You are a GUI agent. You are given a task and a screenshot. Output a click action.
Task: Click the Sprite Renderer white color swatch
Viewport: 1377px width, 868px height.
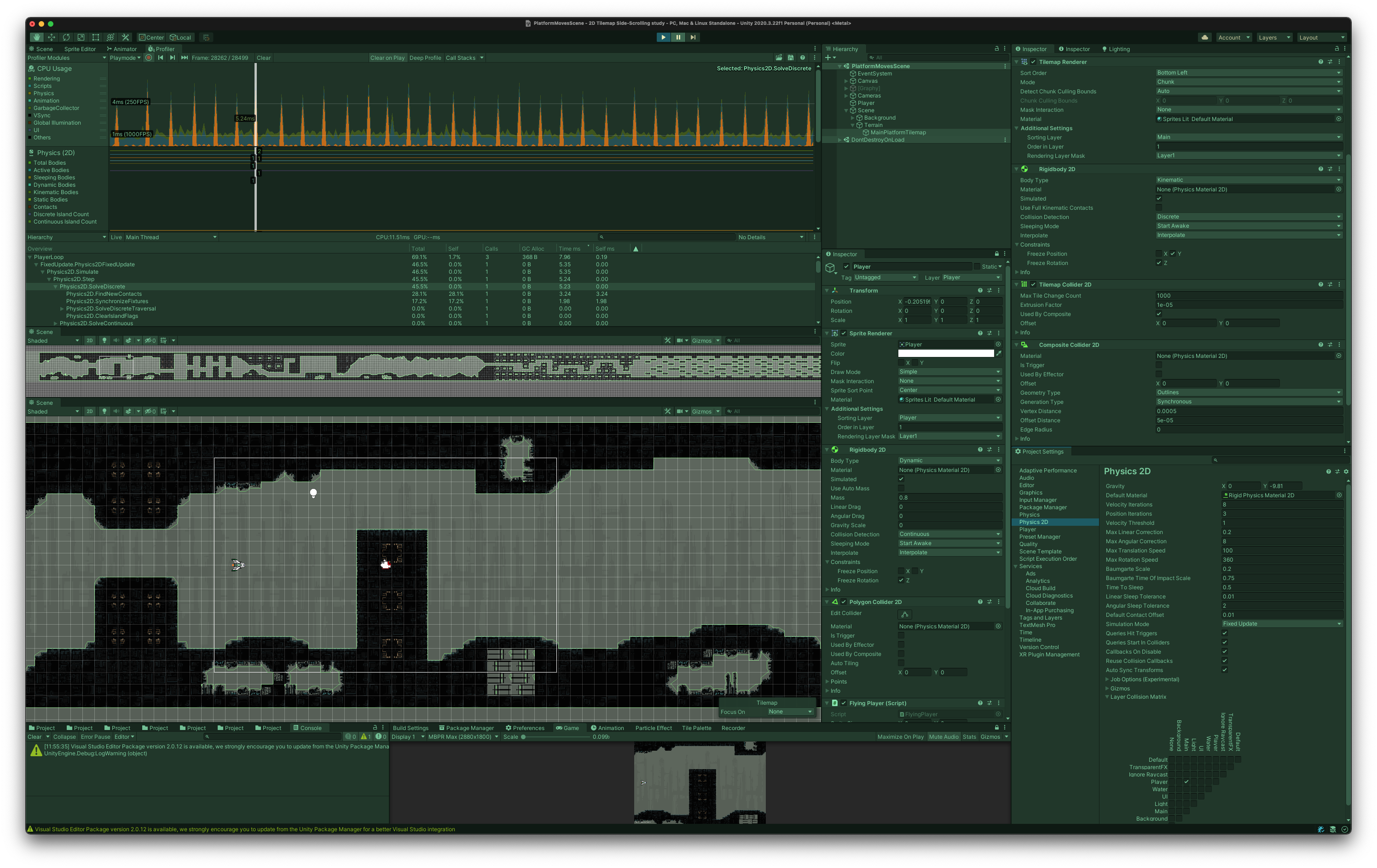coord(945,354)
